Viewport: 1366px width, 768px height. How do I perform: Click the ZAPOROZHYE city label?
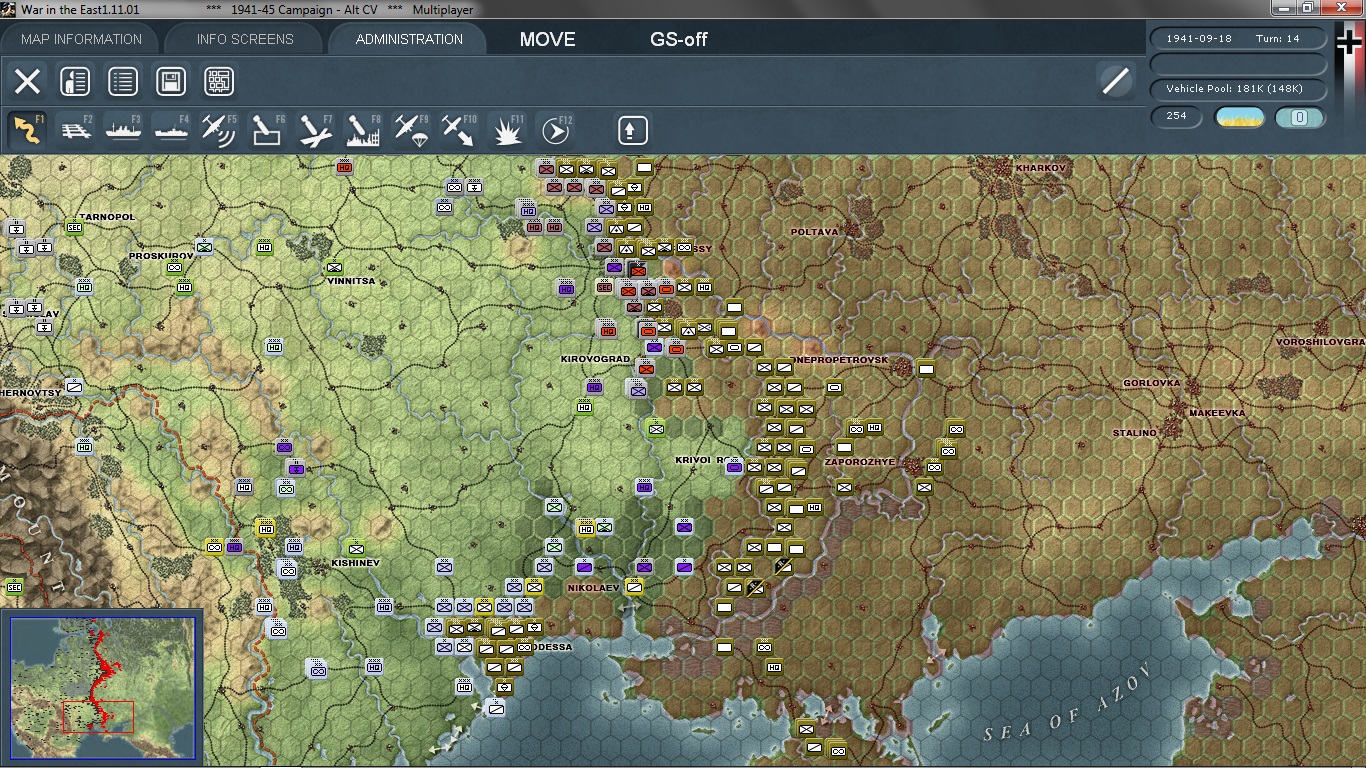pyautogui.click(x=859, y=462)
